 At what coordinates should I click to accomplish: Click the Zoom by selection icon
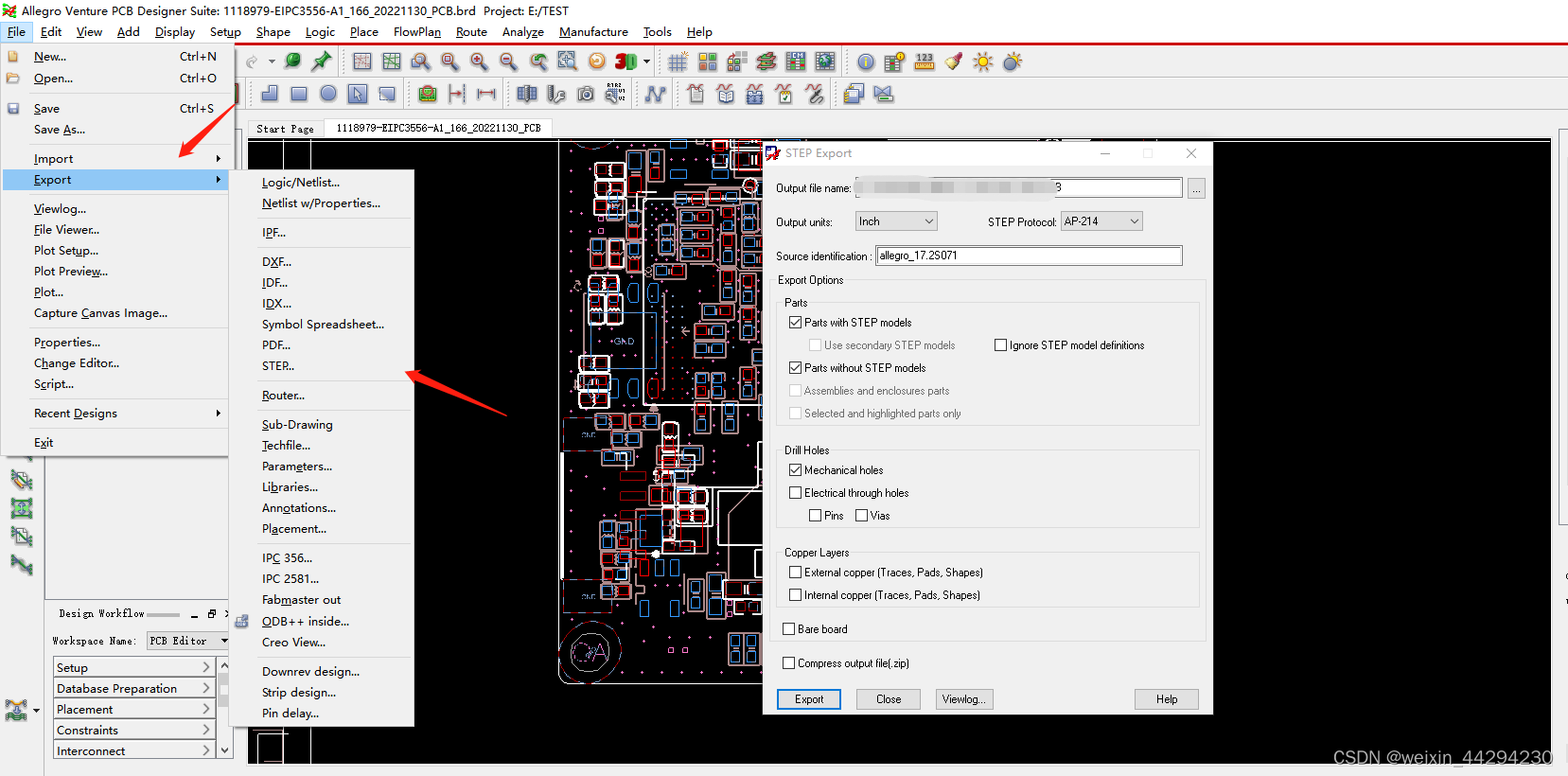(568, 62)
